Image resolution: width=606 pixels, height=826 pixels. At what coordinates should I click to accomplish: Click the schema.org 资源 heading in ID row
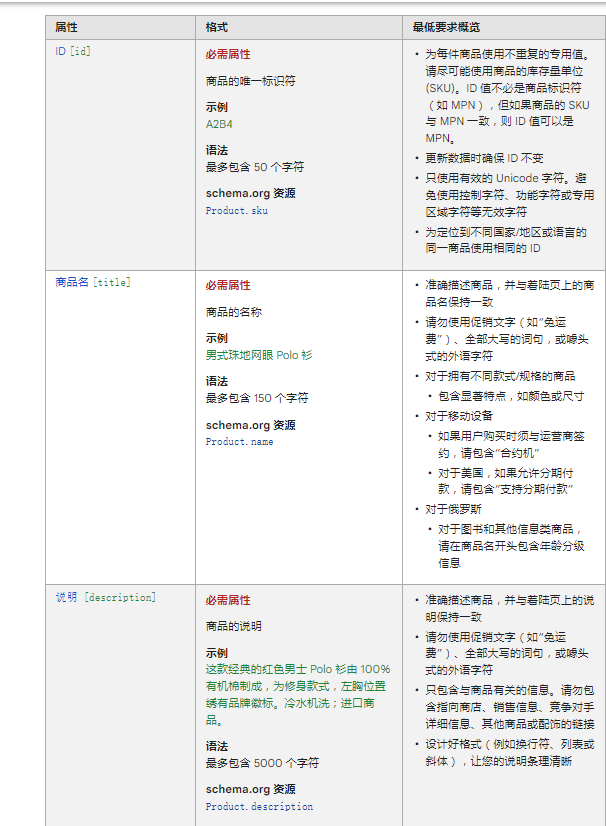coord(250,193)
